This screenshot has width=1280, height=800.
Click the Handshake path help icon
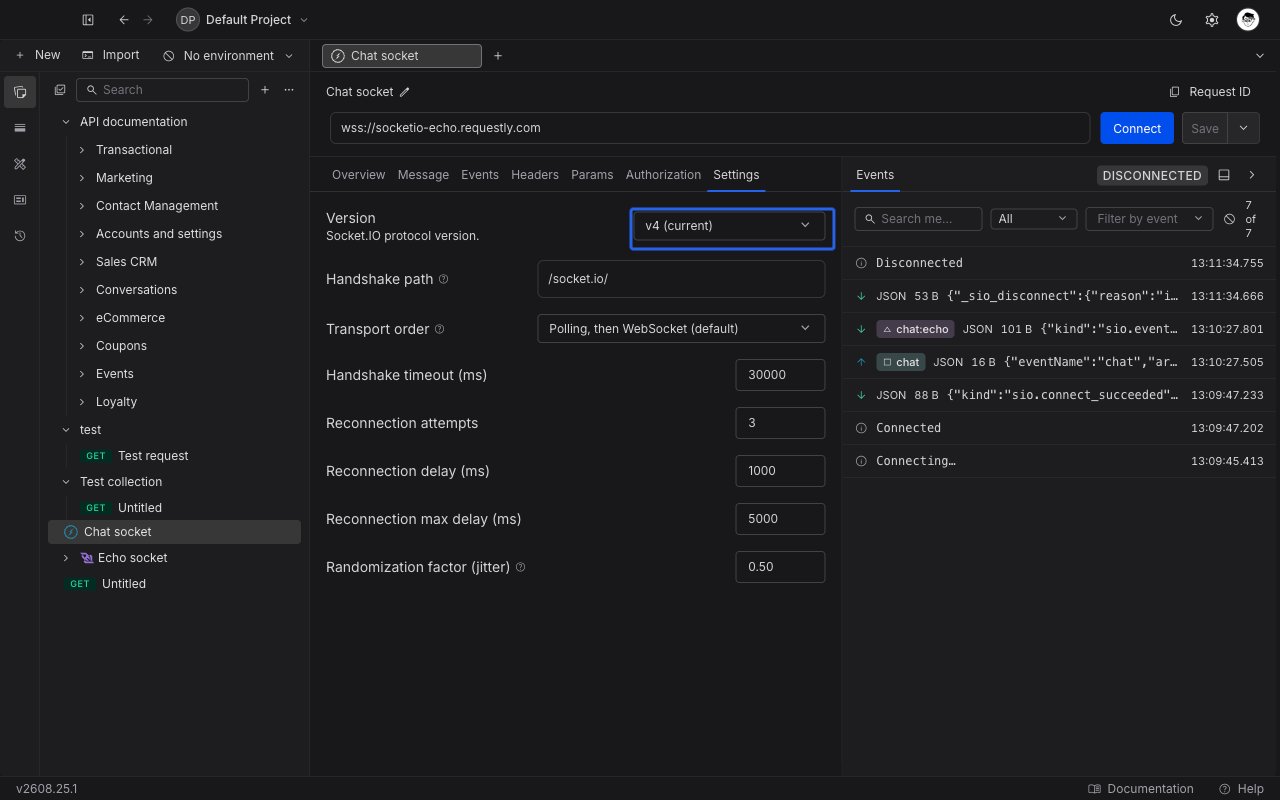[444, 279]
